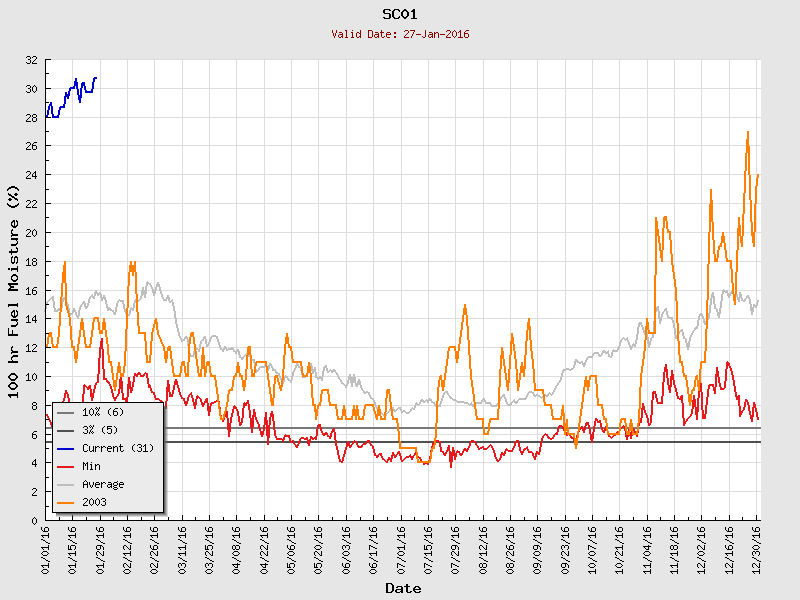Select the Valid Date 27-Jan-2016 text
800x600 pixels.
[400, 34]
